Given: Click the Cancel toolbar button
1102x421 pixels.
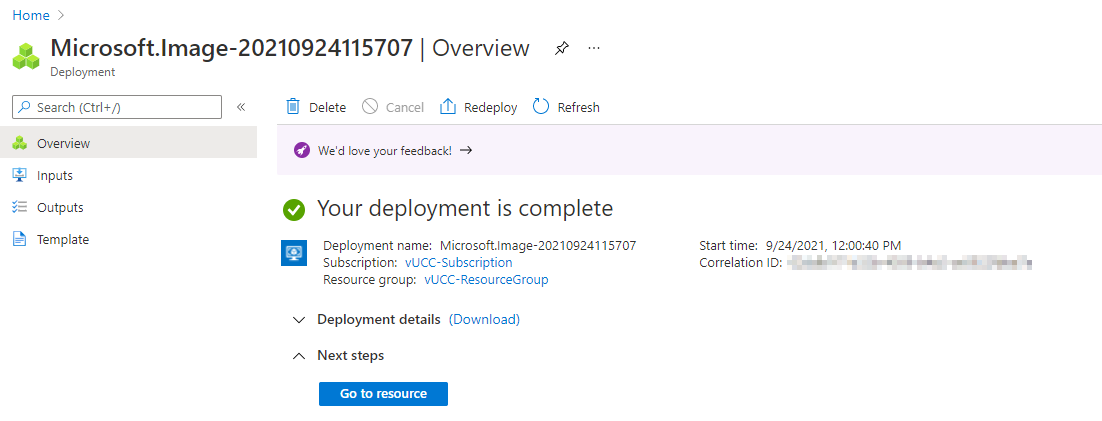Looking at the screenshot, I should click(x=393, y=107).
